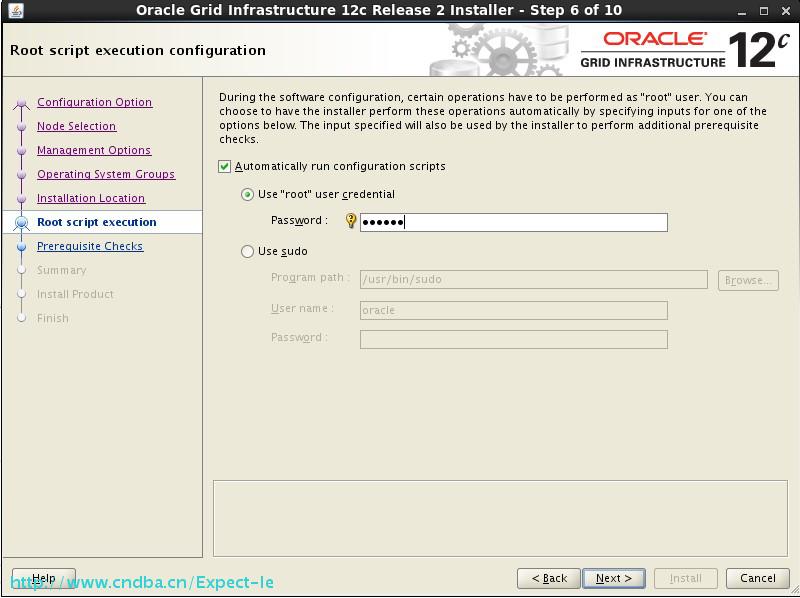
Task: Click the Program path field
Action: pos(534,280)
